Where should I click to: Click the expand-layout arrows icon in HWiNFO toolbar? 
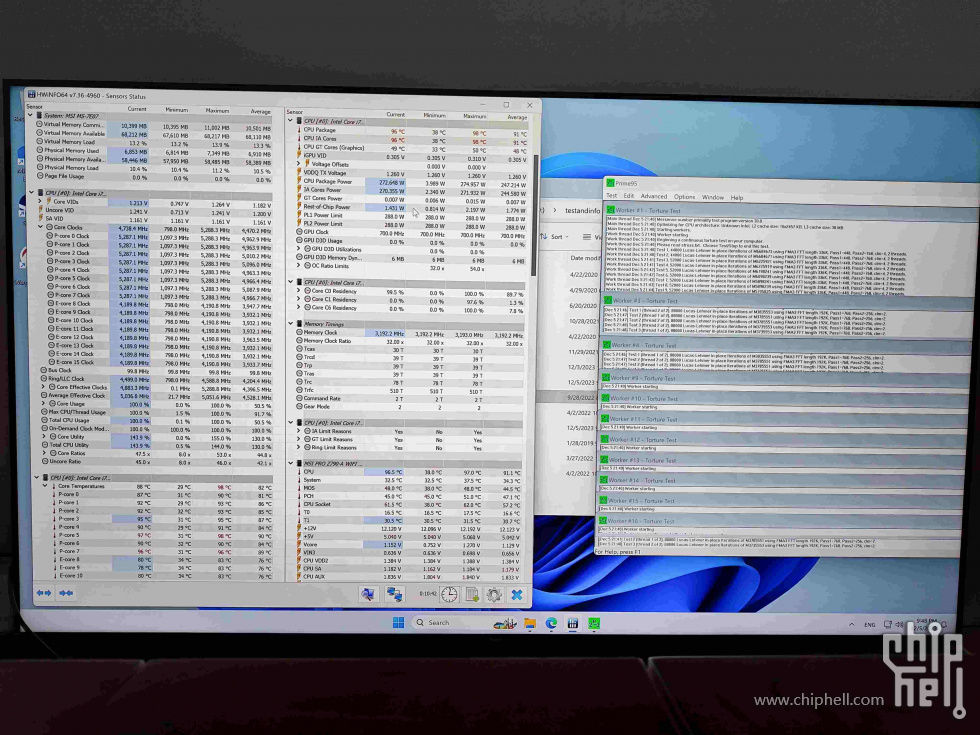coord(44,592)
